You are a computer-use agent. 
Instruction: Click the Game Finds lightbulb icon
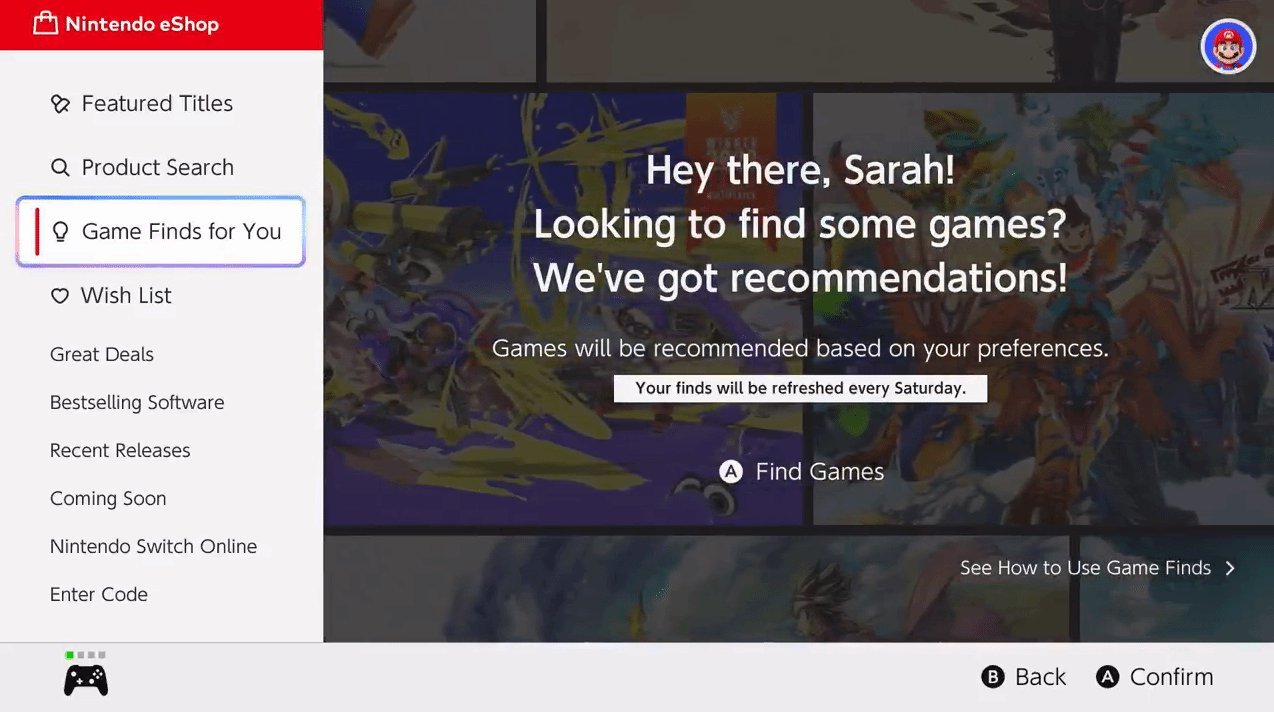click(x=60, y=232)
